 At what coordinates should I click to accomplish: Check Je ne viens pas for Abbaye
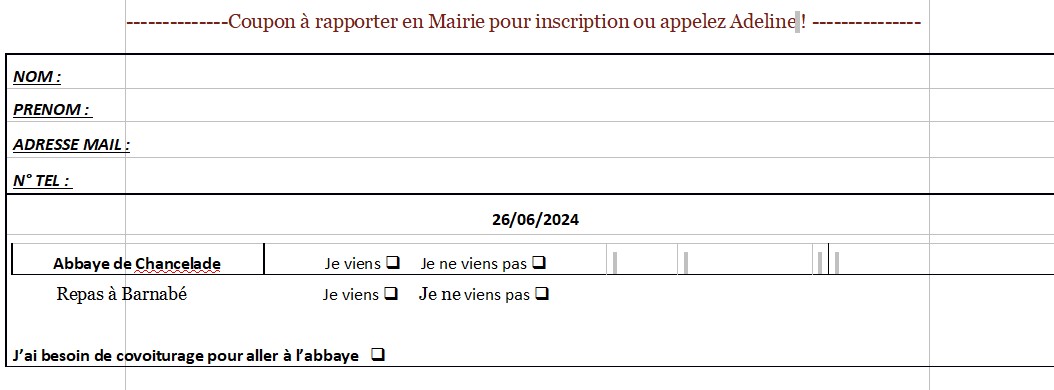point(538,262)
